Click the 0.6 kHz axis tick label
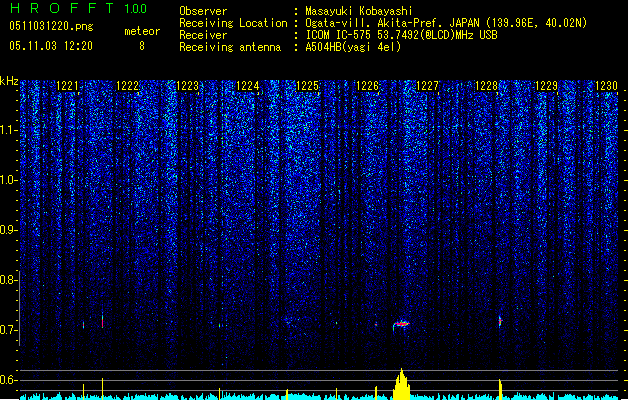The height and width of the screenshot is (400, 629). point(8,380)
